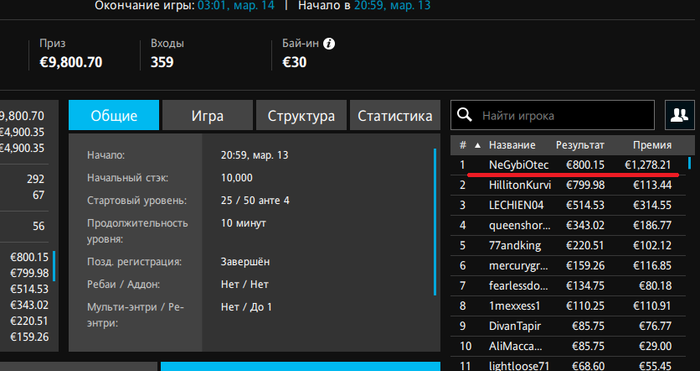
Task: Select player HillitonKurvi row
Action: 568,185
